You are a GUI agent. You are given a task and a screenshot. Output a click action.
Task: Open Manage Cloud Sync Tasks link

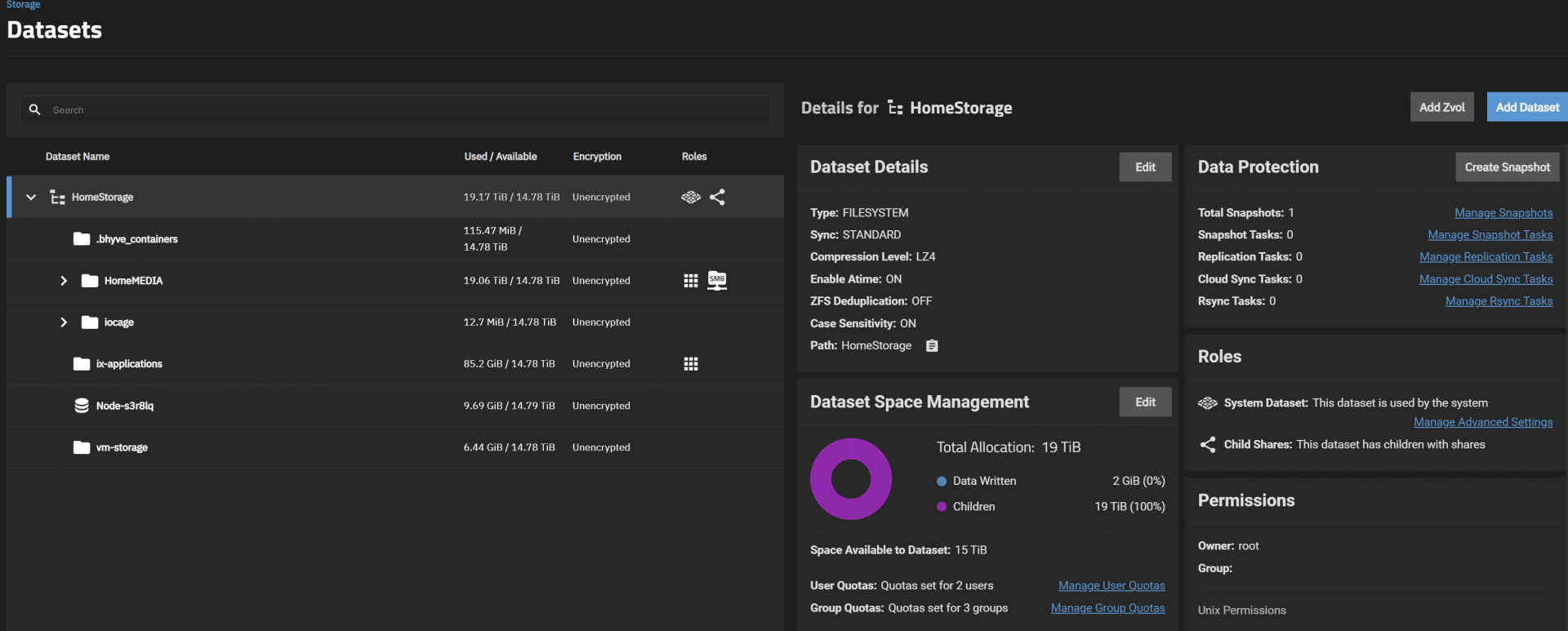coord(1486,279)
